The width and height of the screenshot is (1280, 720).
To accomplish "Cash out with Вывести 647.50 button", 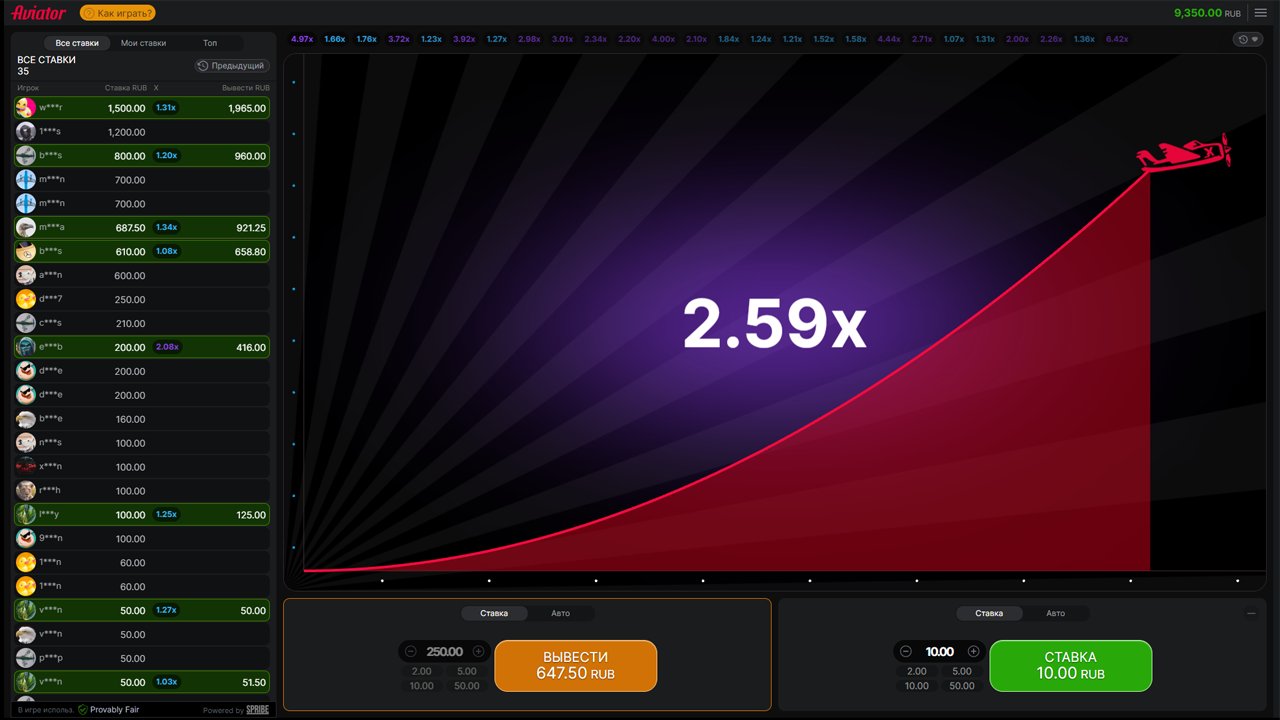I will point(576,666).
